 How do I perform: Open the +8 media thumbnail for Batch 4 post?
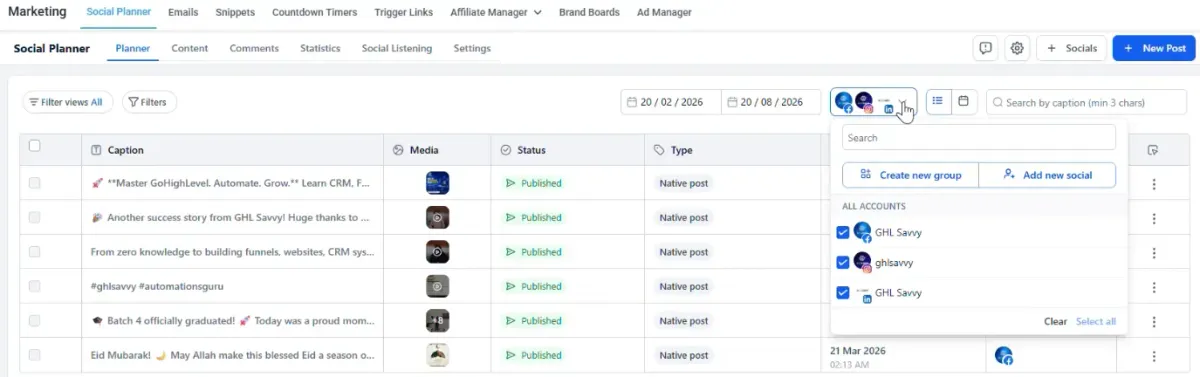pos(437,321)
